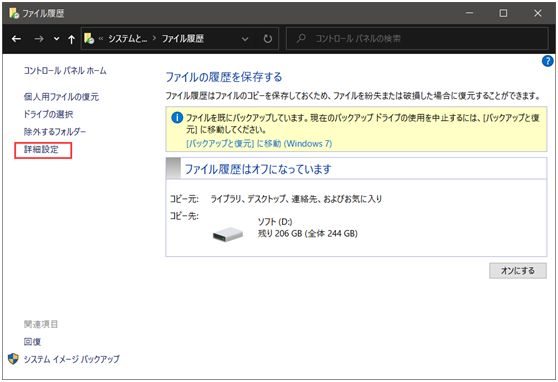Image resolution: width=558 pixels, height=382 pixels.
Task: Open 詳細設定 link in sidebar
Action: point(41,150)
